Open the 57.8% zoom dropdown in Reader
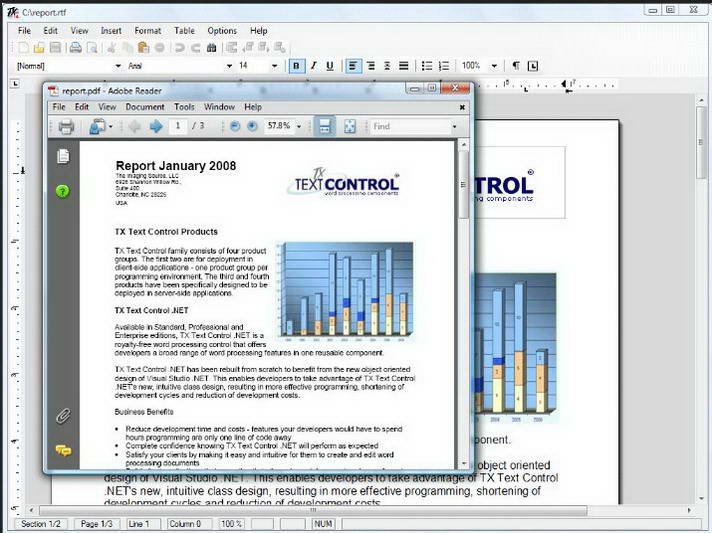The width and height of the screenshot is (712, 533). pyautogui.click(x=299, y=127)
